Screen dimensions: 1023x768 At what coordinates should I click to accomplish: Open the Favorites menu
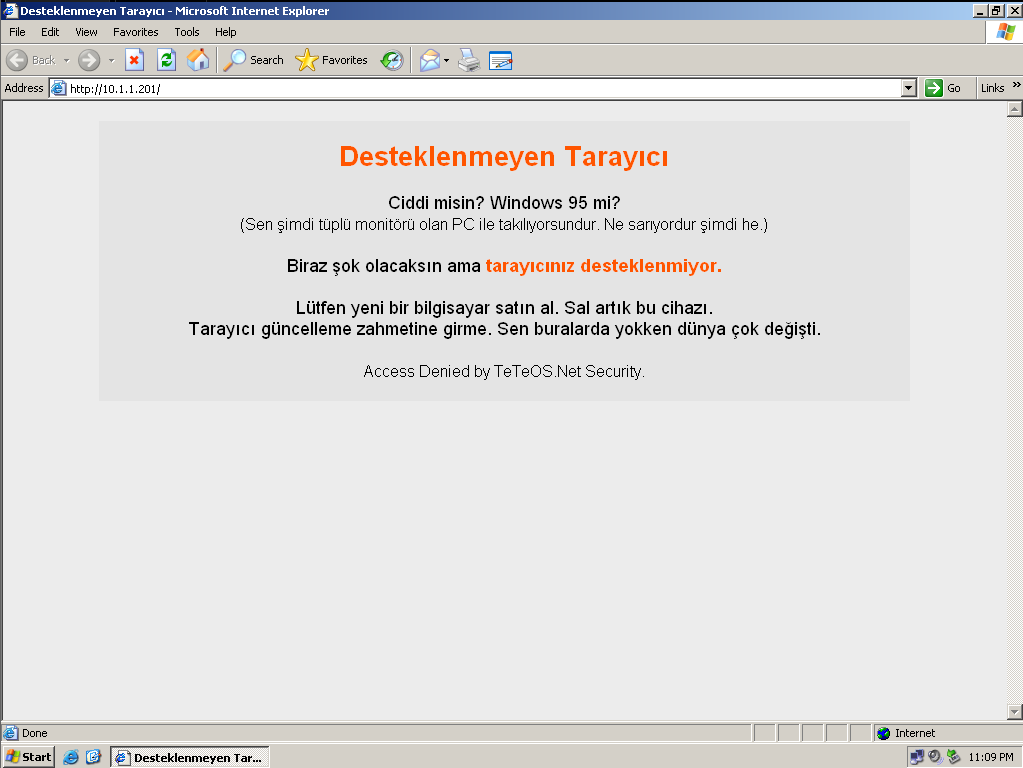136,32
